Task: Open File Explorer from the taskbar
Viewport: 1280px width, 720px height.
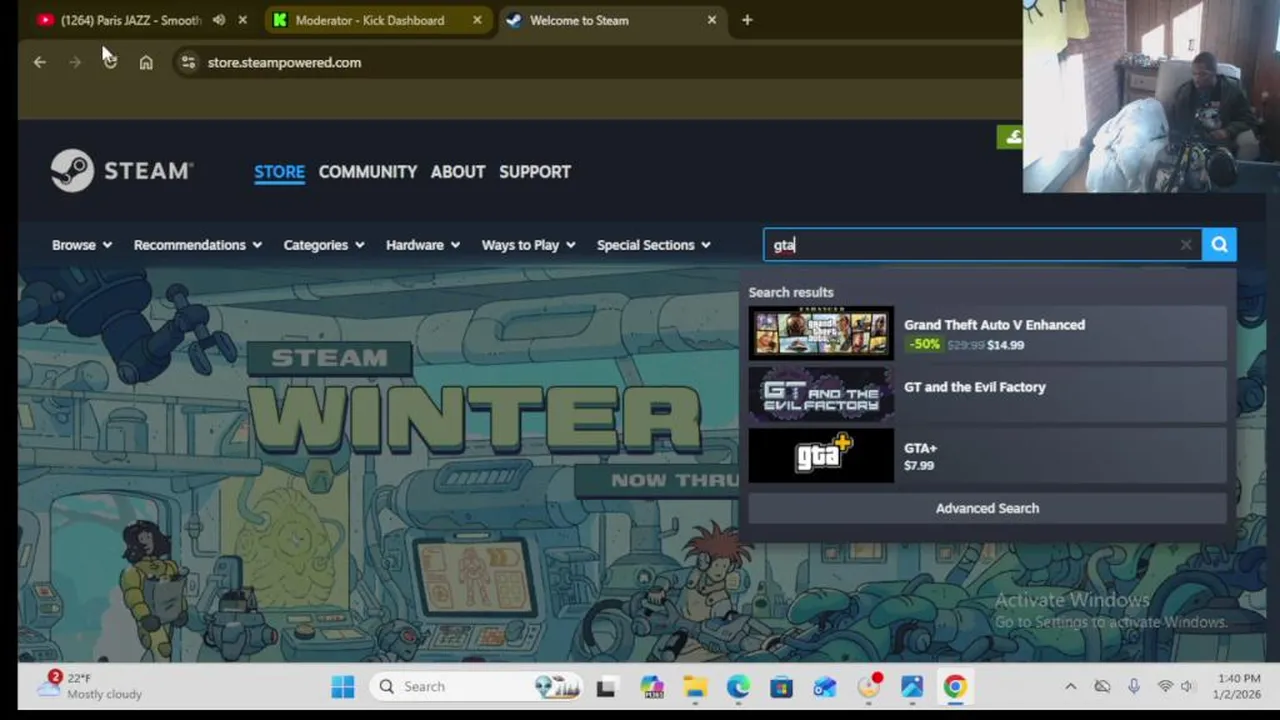Action: (695, 687)
